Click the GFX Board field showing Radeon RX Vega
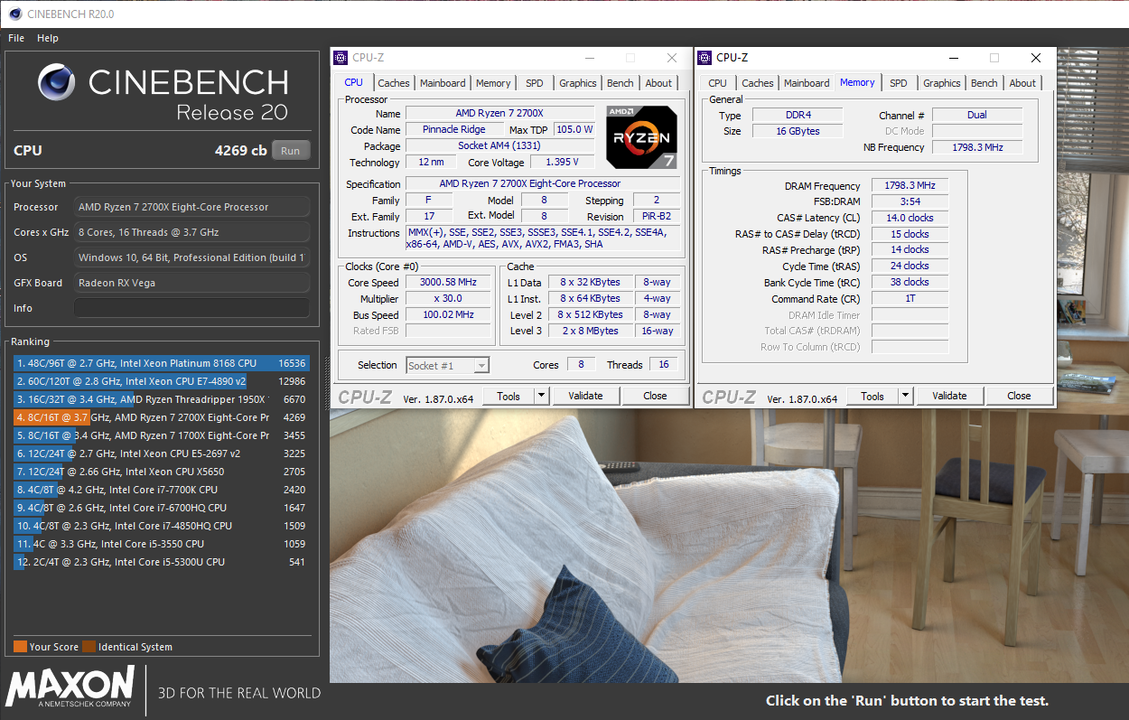1129x720 pixels. click(x=192, y=283)
